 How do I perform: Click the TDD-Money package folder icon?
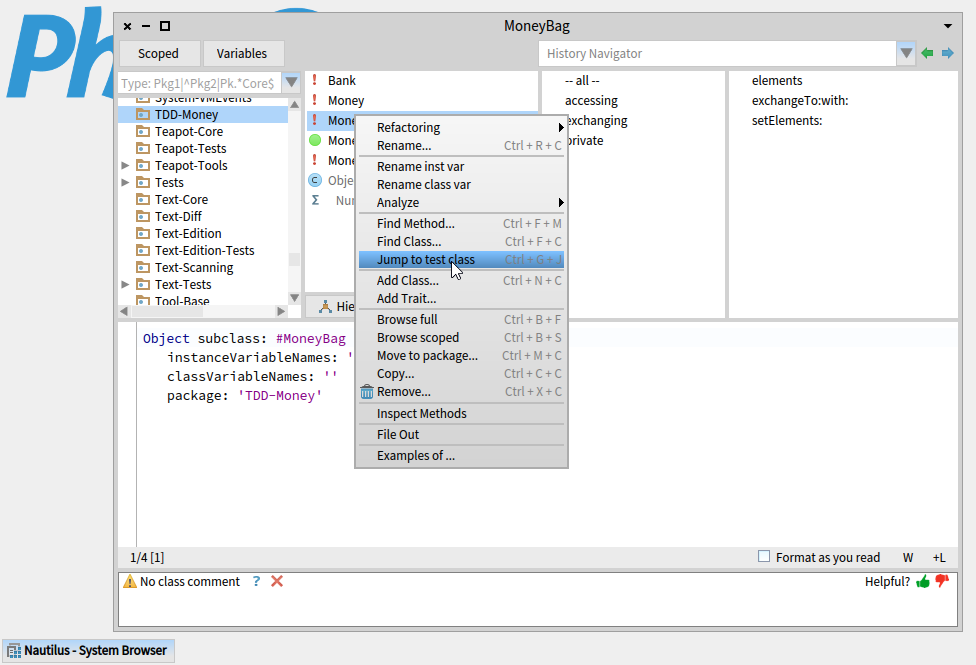[143, 115]
